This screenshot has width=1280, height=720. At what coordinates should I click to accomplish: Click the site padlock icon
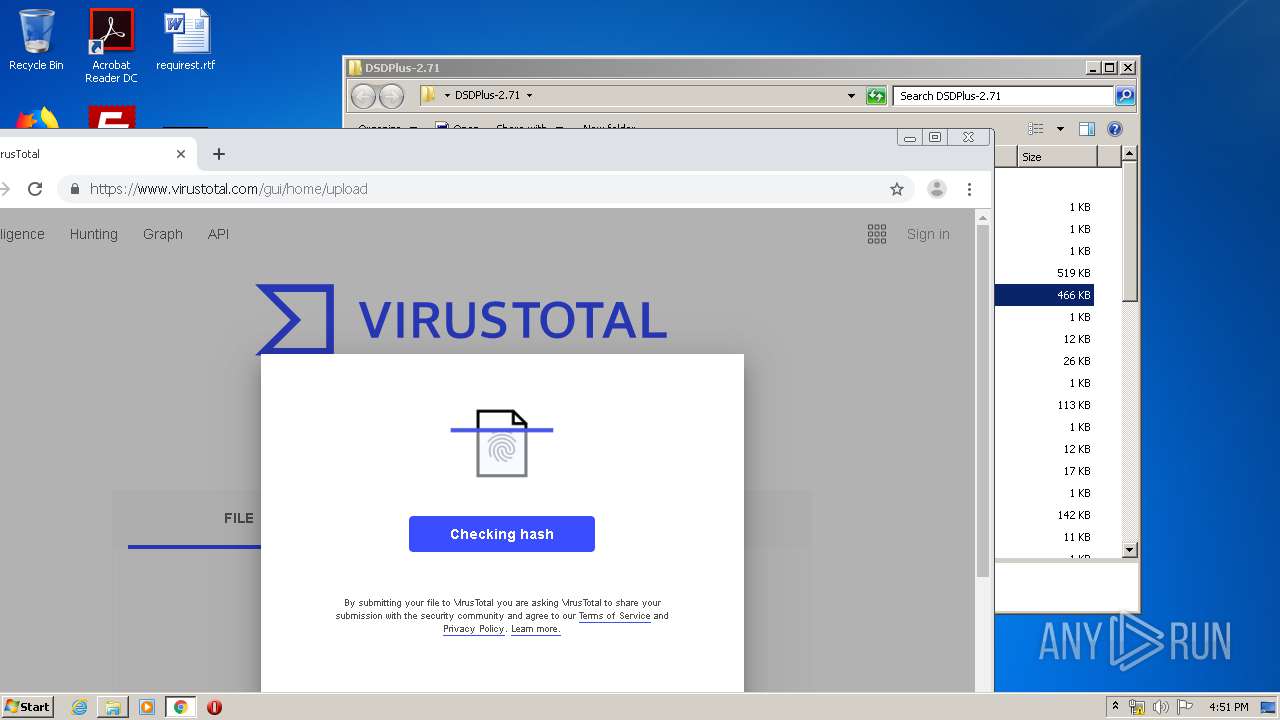click(75, 189)
